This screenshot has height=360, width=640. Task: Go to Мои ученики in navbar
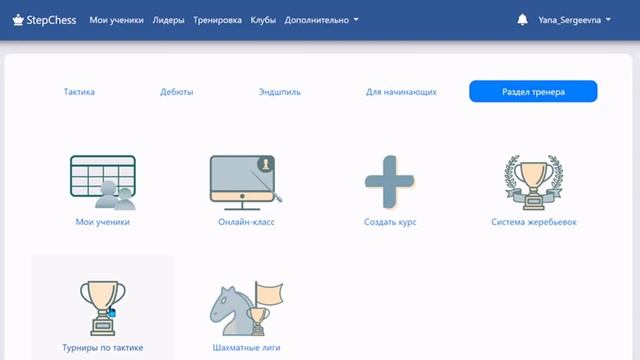pyautogui.click(x=116, y=20)
